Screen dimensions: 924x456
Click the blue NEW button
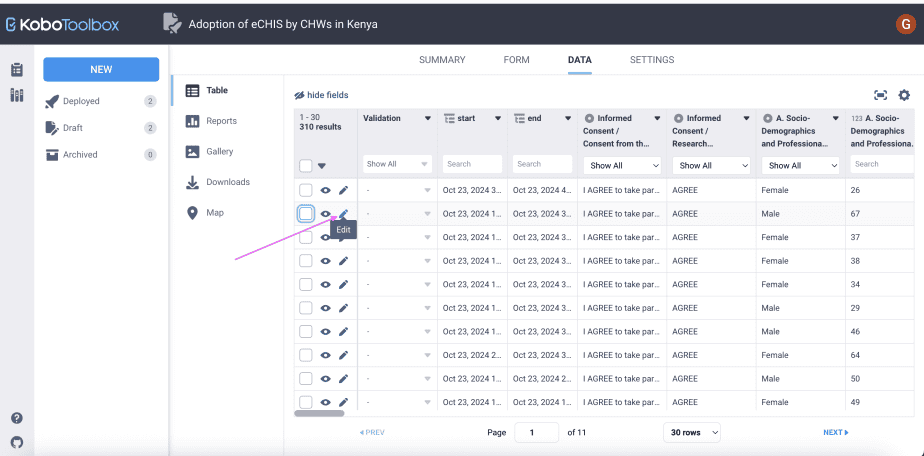101,69
